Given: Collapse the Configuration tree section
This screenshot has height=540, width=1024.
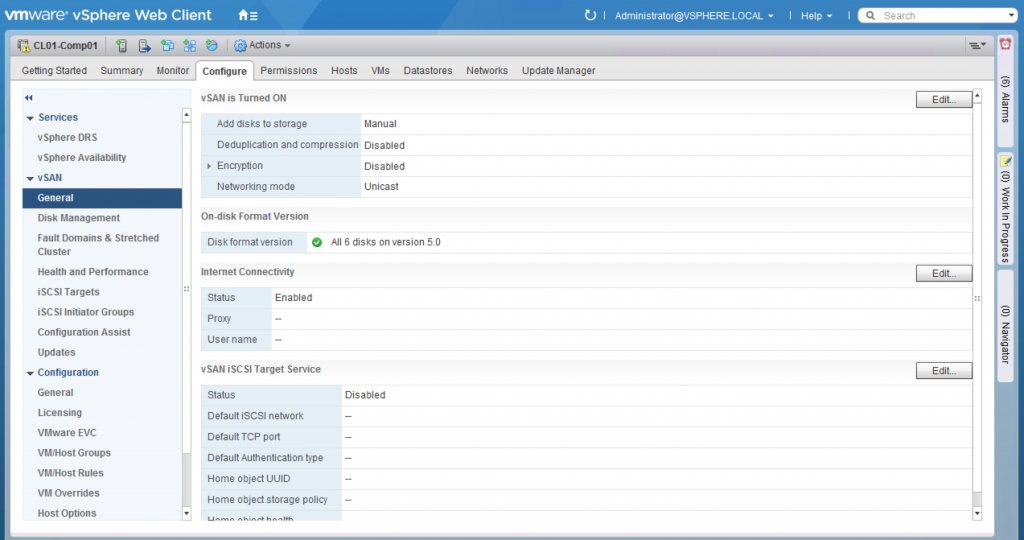Looking at the screenshot, I should [30, 373].
